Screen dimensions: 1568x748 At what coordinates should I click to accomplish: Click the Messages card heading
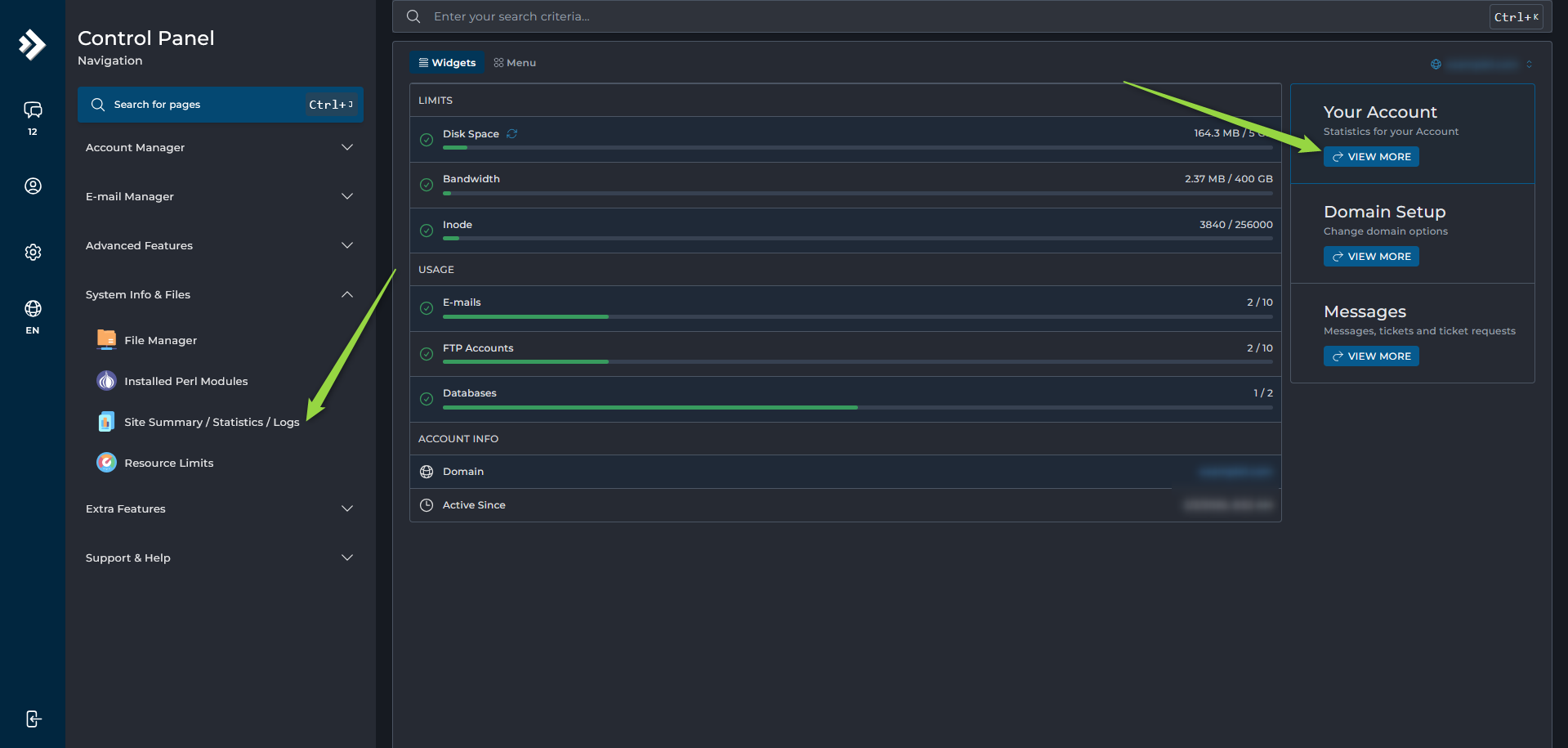pos(1365,311)
